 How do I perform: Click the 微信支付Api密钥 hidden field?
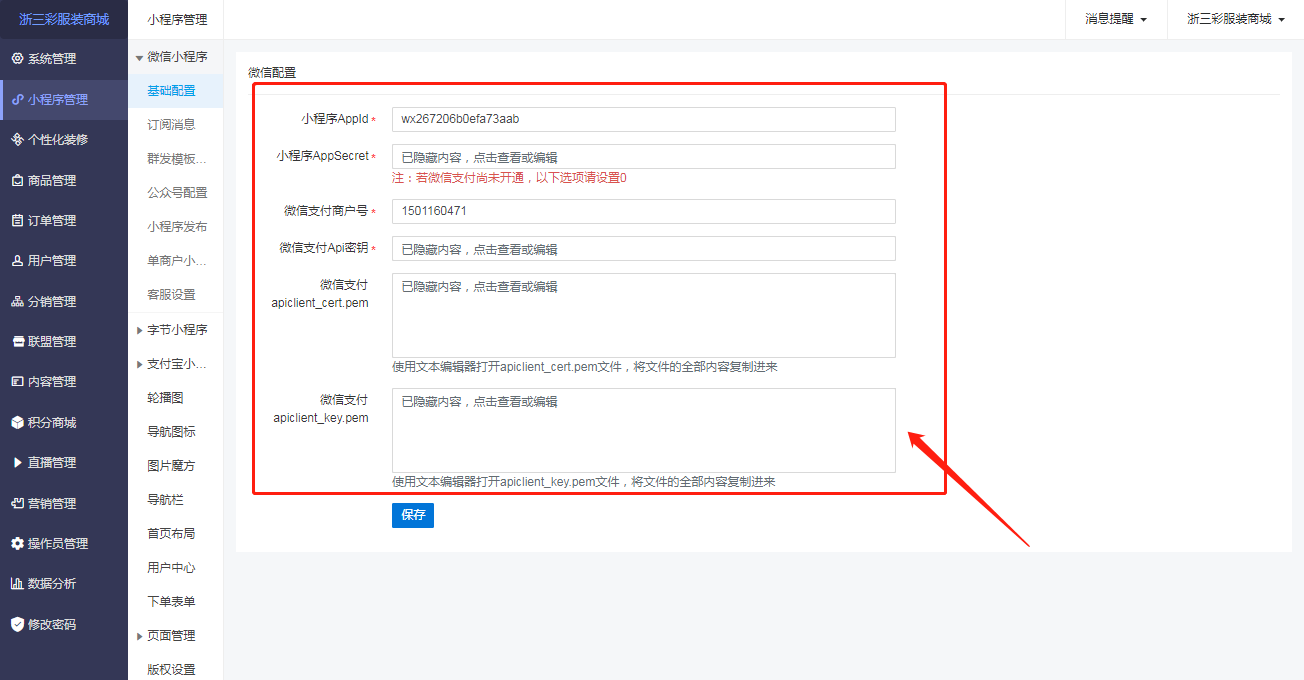pos(644,249)
